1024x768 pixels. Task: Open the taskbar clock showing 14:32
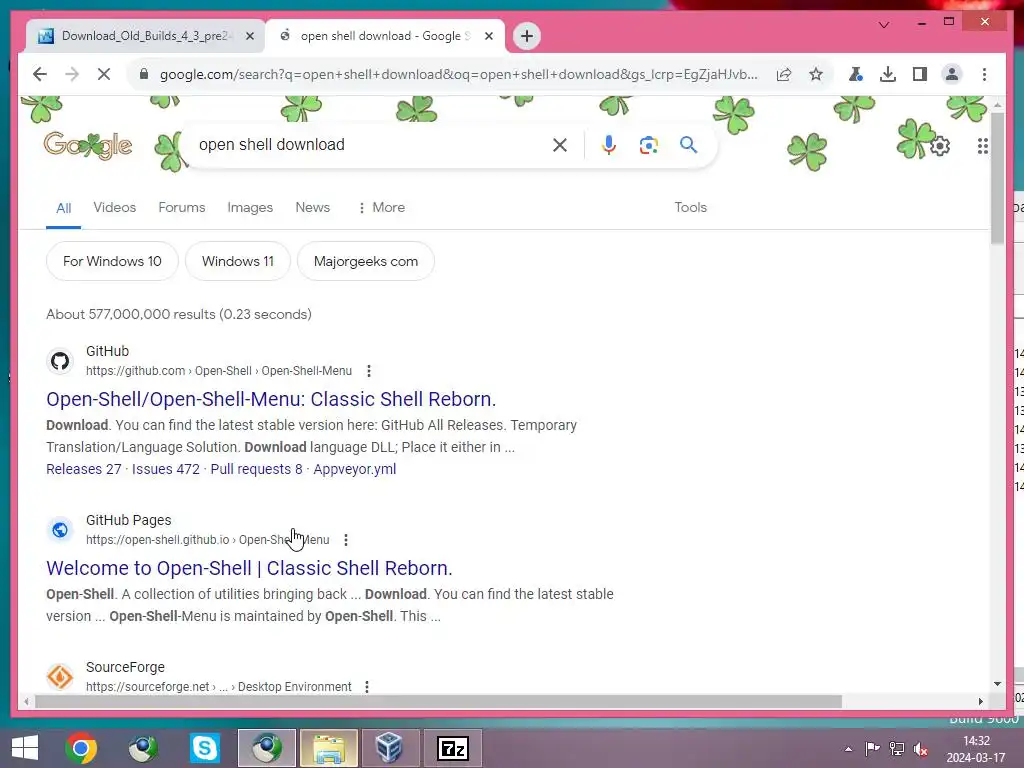(x=976, y=749)
